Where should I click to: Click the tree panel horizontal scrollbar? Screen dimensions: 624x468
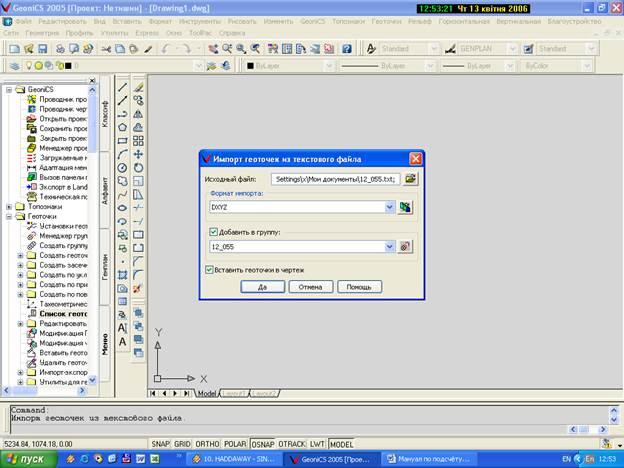[x=44, y=391]
